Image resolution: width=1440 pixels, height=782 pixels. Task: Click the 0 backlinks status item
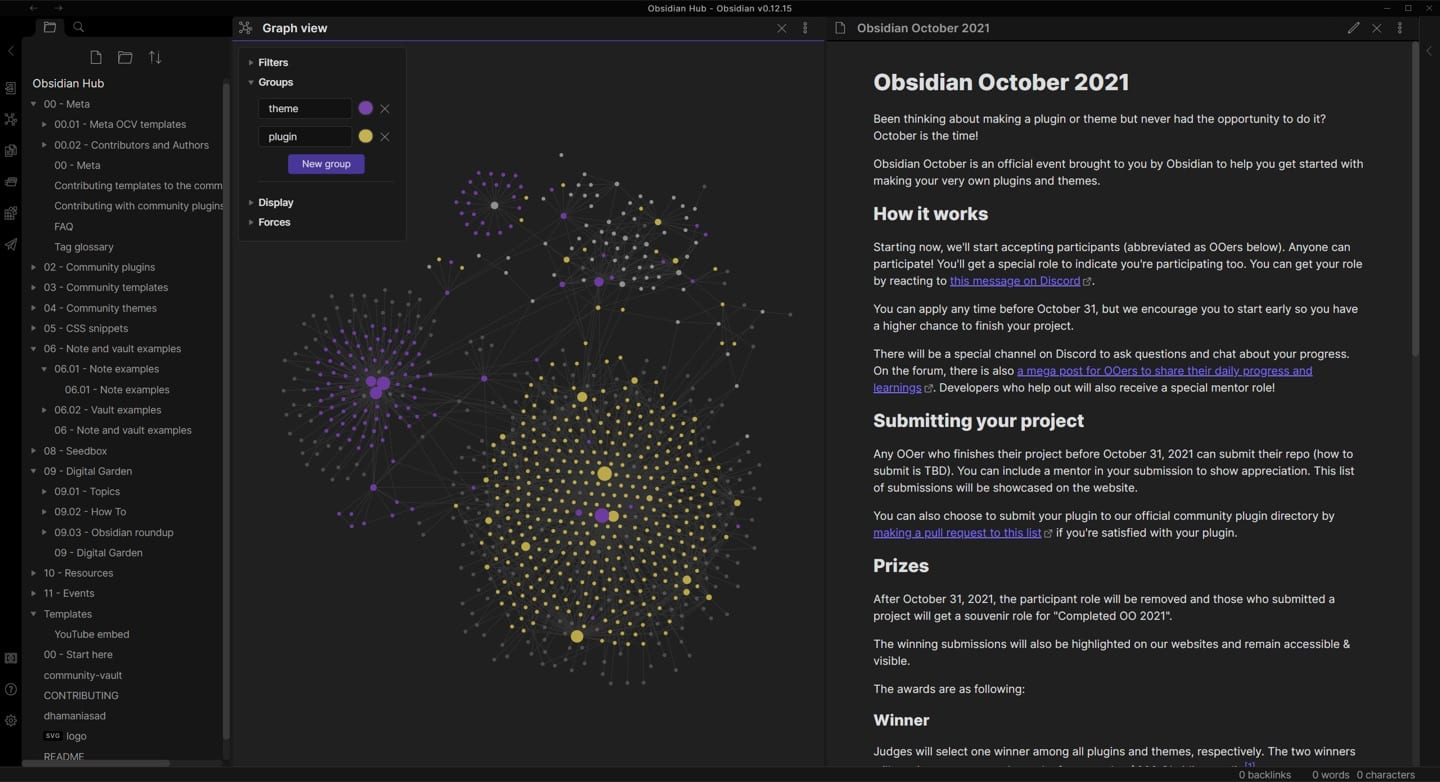[x=1265, y=775]
